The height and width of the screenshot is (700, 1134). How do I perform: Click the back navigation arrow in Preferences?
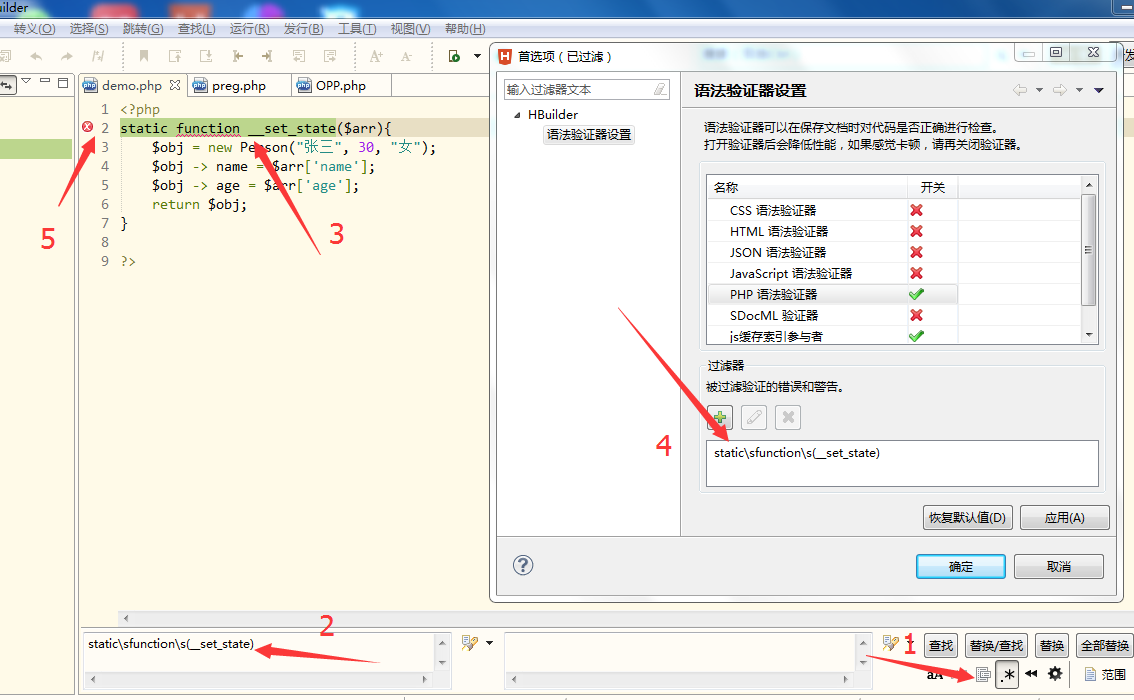(x=1020, y=90)
